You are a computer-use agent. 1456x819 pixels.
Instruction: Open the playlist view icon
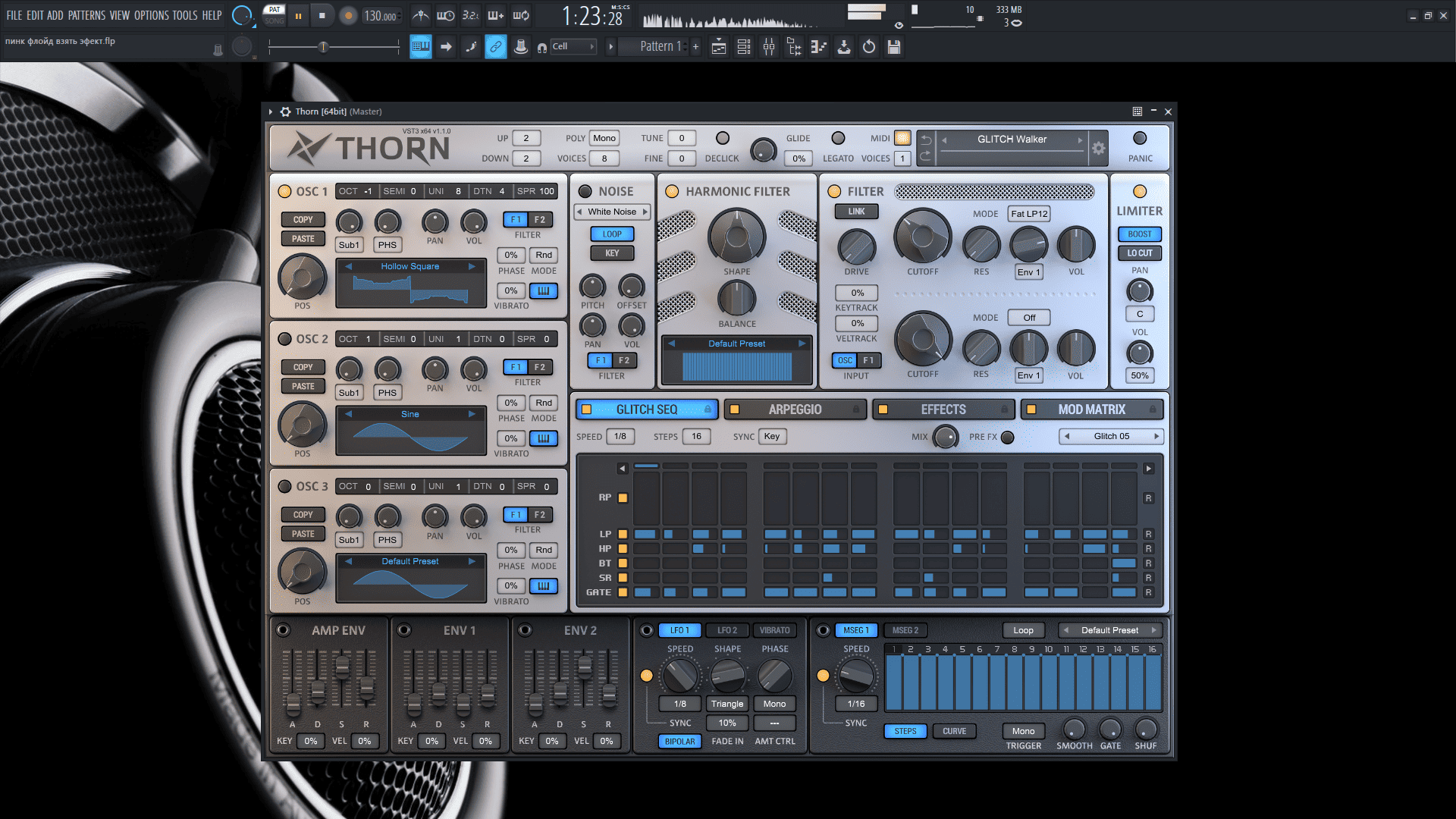coord(719,47)
